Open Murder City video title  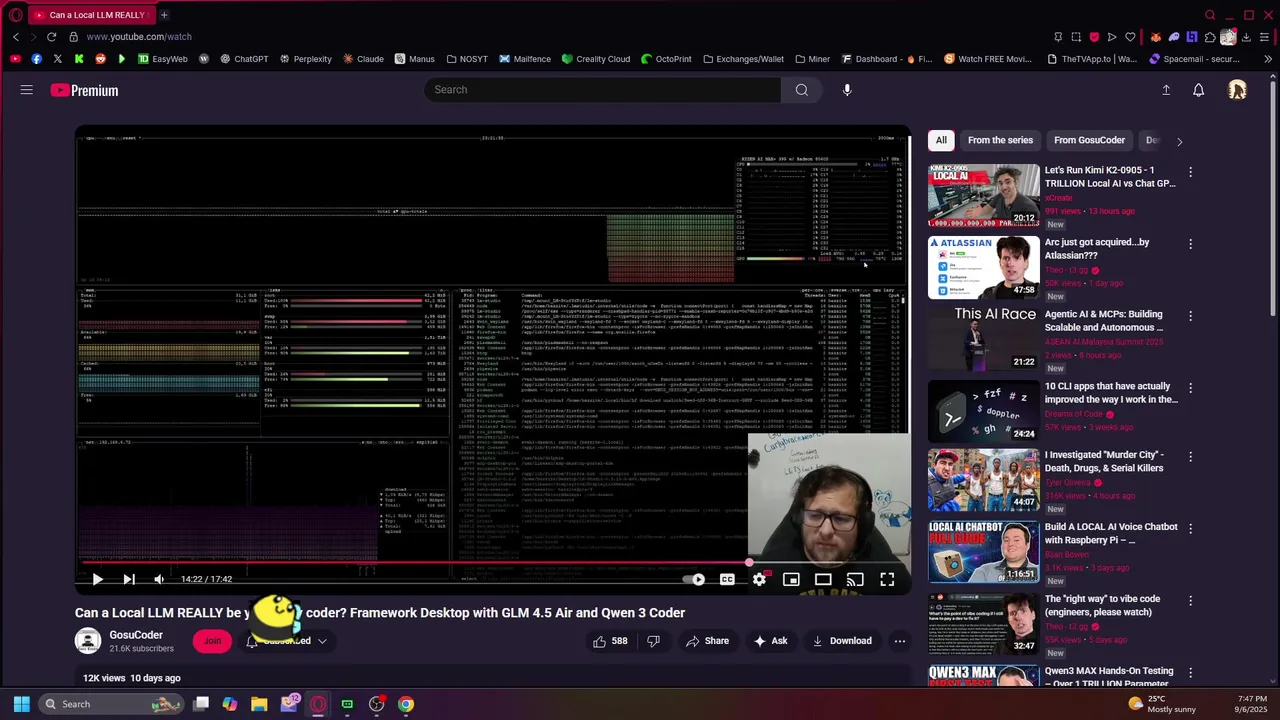click(1104, 461)
